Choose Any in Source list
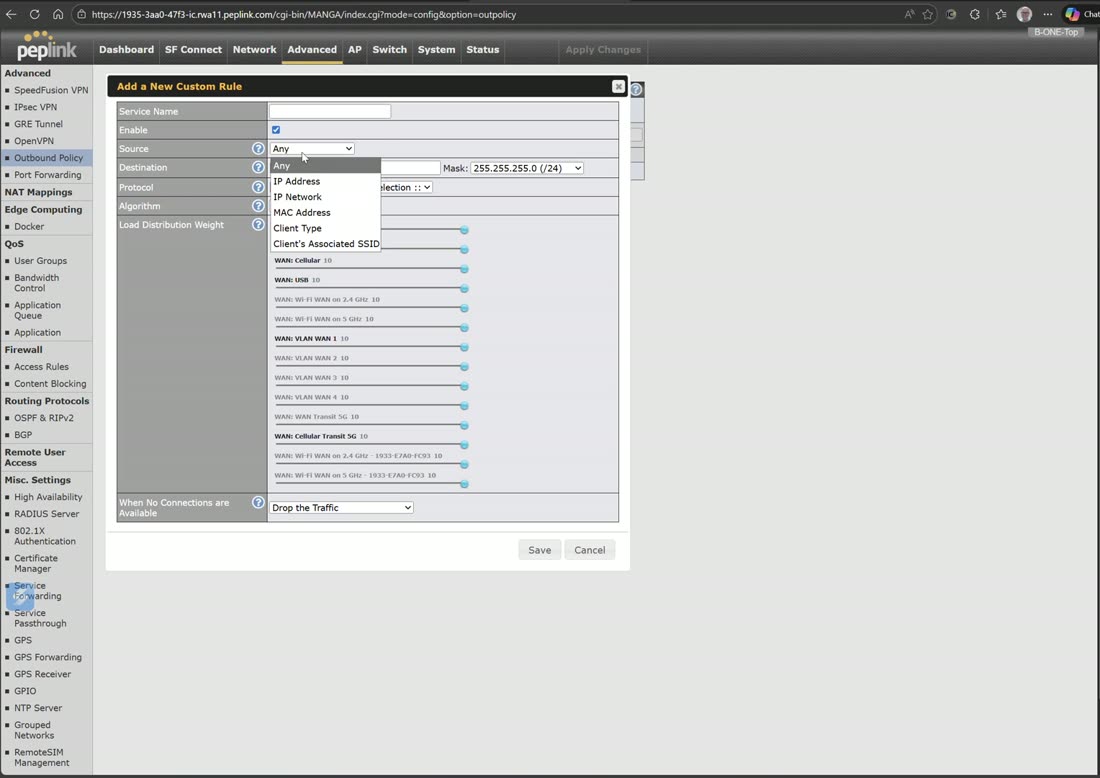Viewport: 1100px width, 778px height. coord(326,166)
